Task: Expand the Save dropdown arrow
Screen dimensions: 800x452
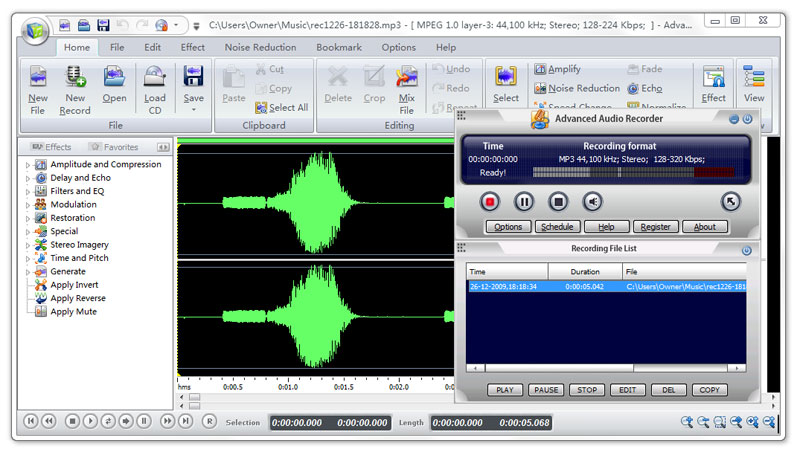Action: pos(193,109)
